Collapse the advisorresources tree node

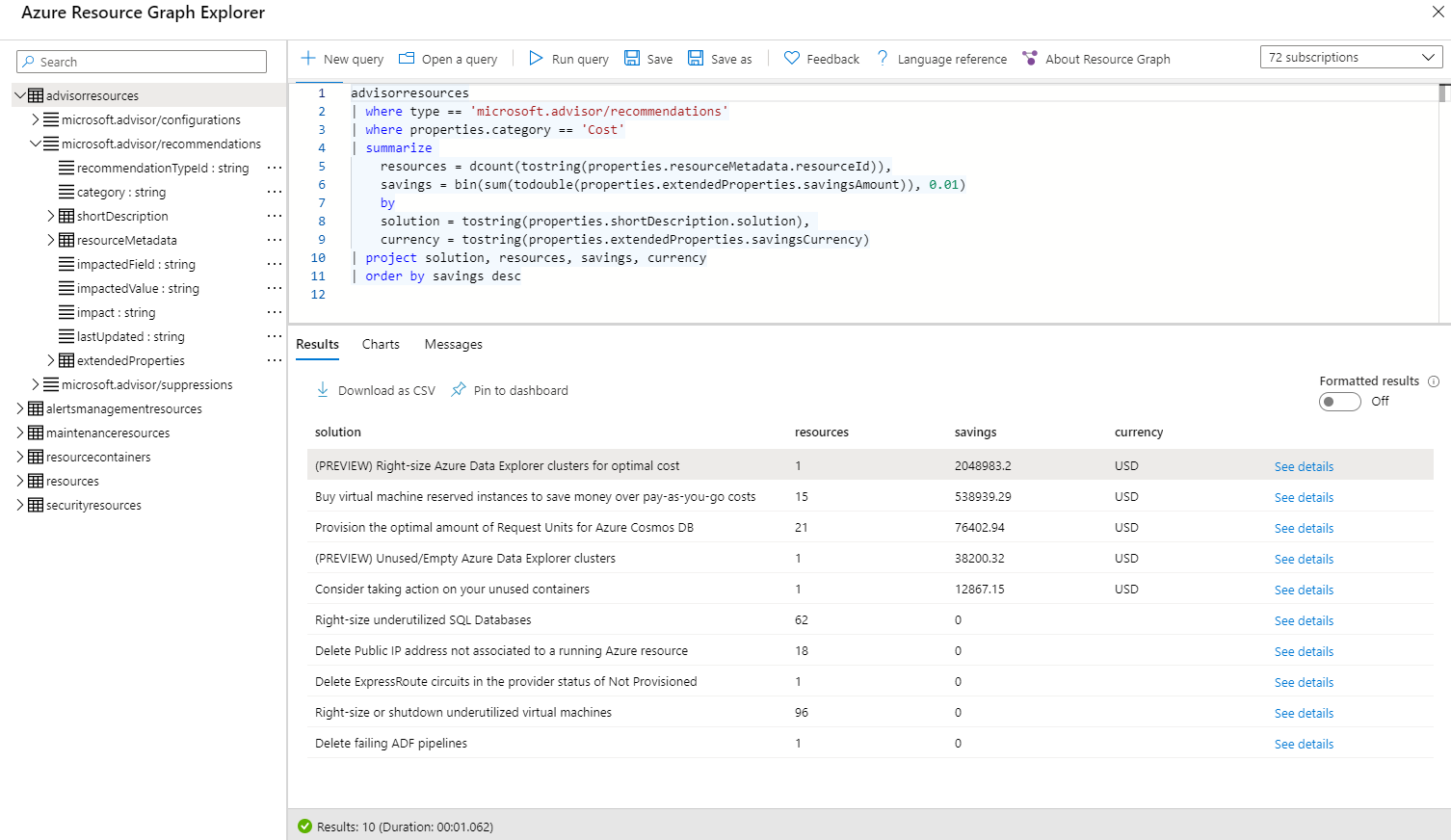(x=19, y=95)
